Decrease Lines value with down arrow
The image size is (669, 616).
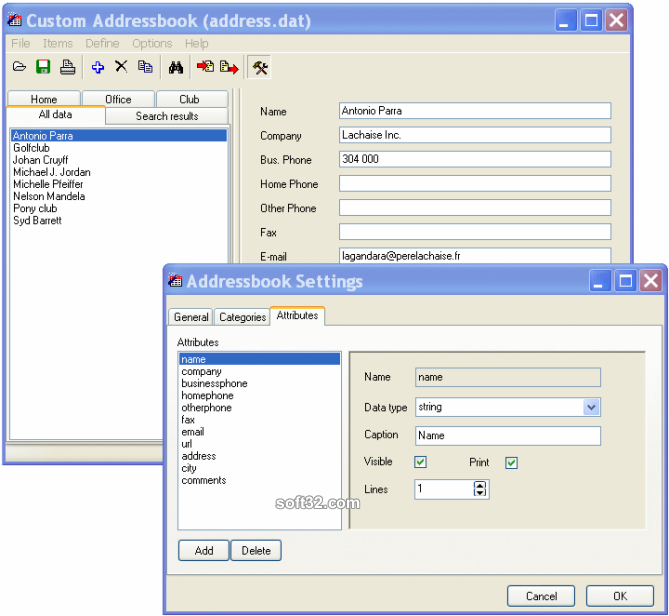(x=480, y=492)
